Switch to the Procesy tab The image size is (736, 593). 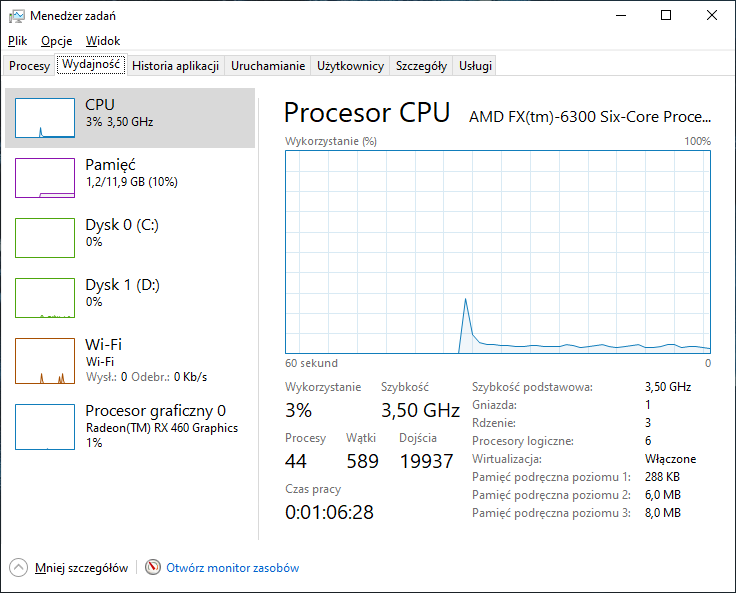click(x=29, y=66)
